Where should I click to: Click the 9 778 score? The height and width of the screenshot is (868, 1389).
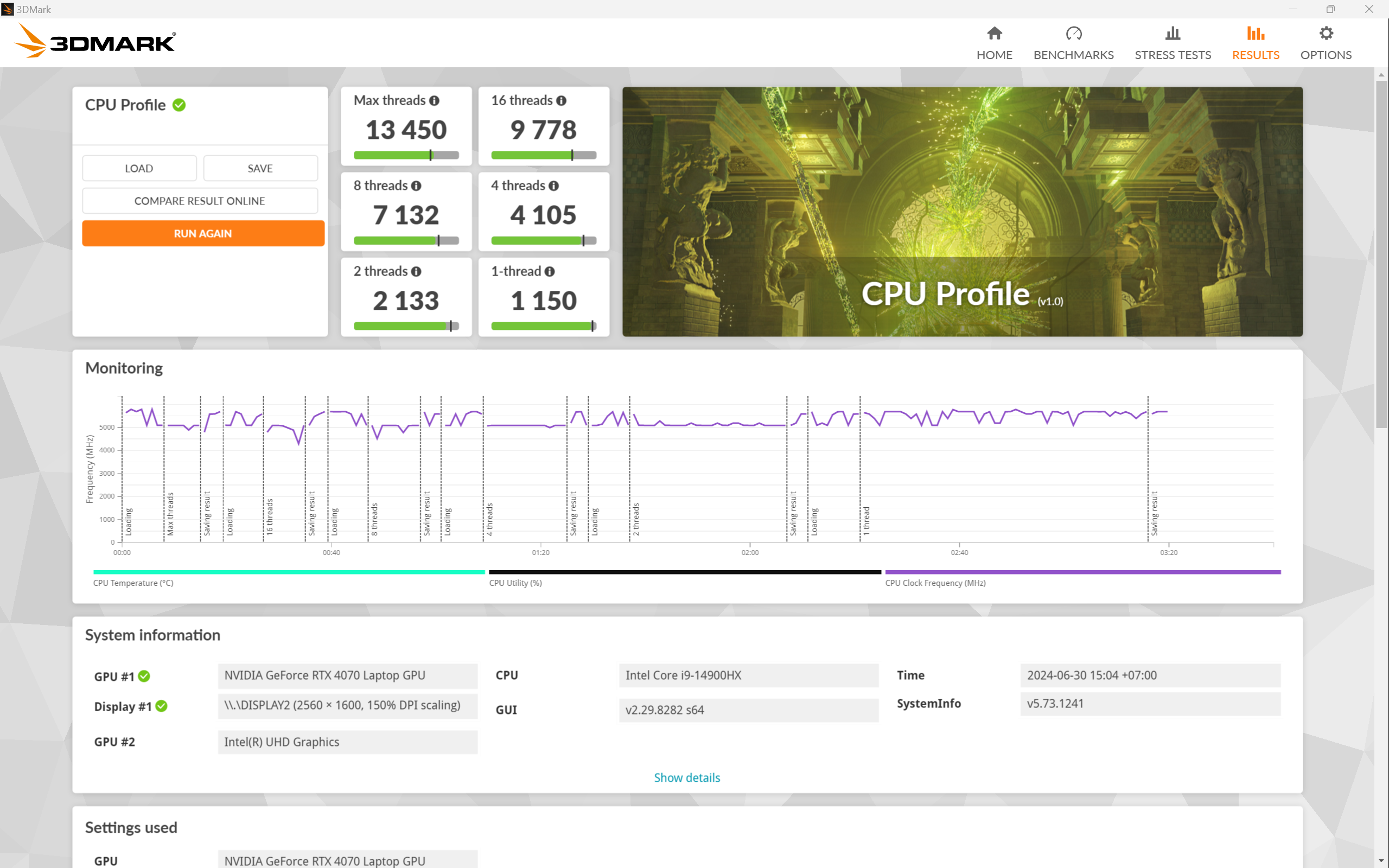(544, 130)
